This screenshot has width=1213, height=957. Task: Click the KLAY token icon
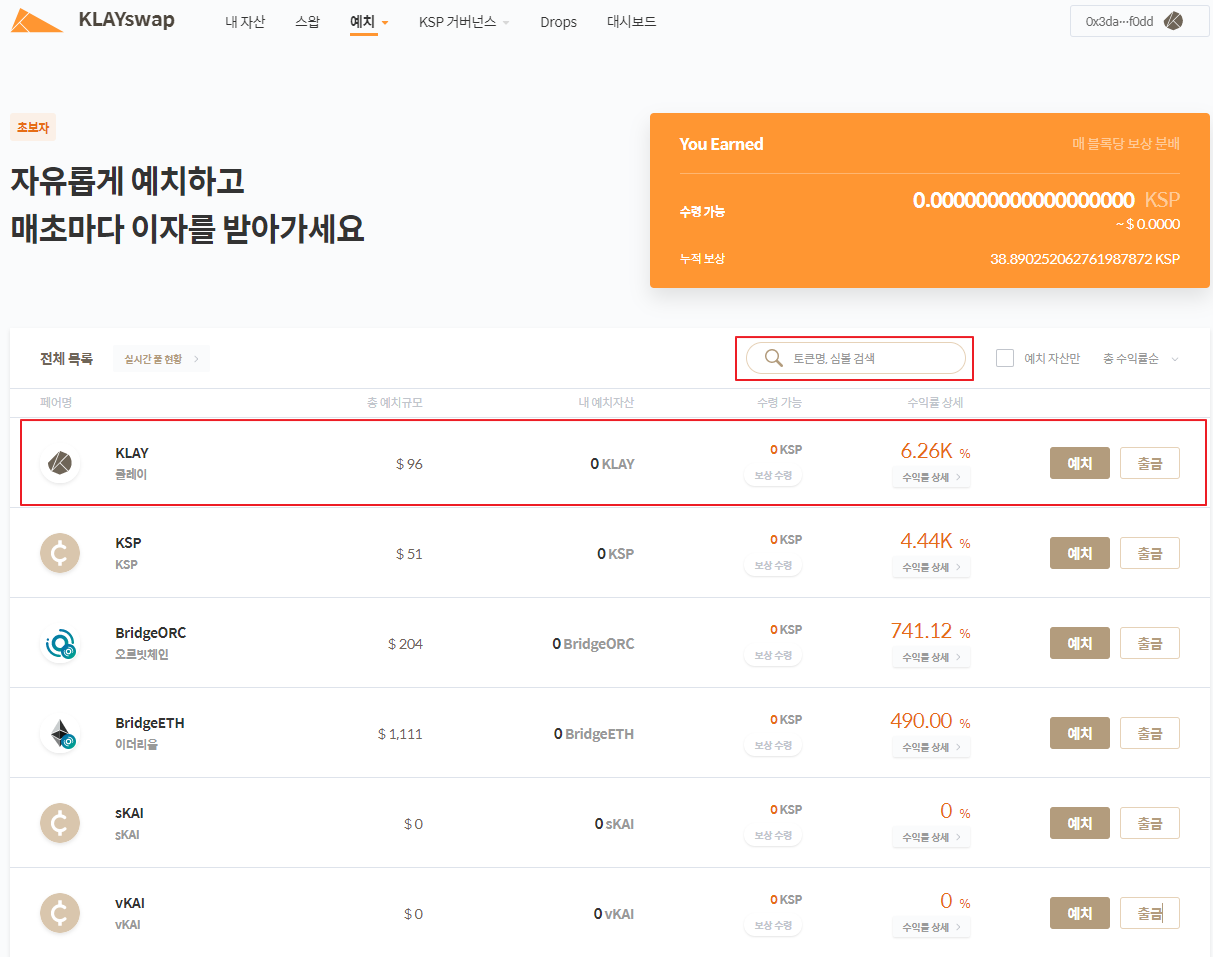60,463
